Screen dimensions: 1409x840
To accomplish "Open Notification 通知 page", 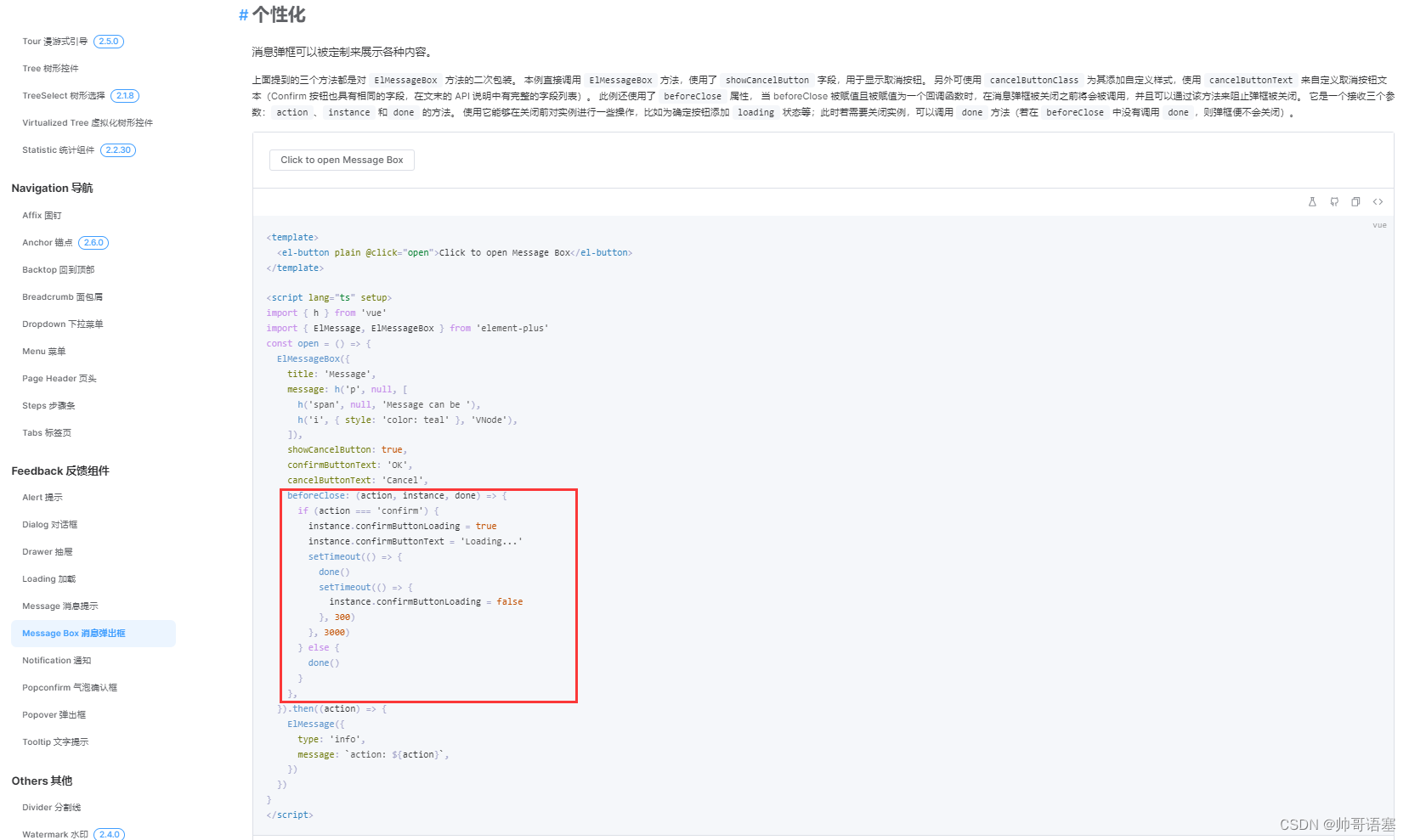I will pos(56,661).
